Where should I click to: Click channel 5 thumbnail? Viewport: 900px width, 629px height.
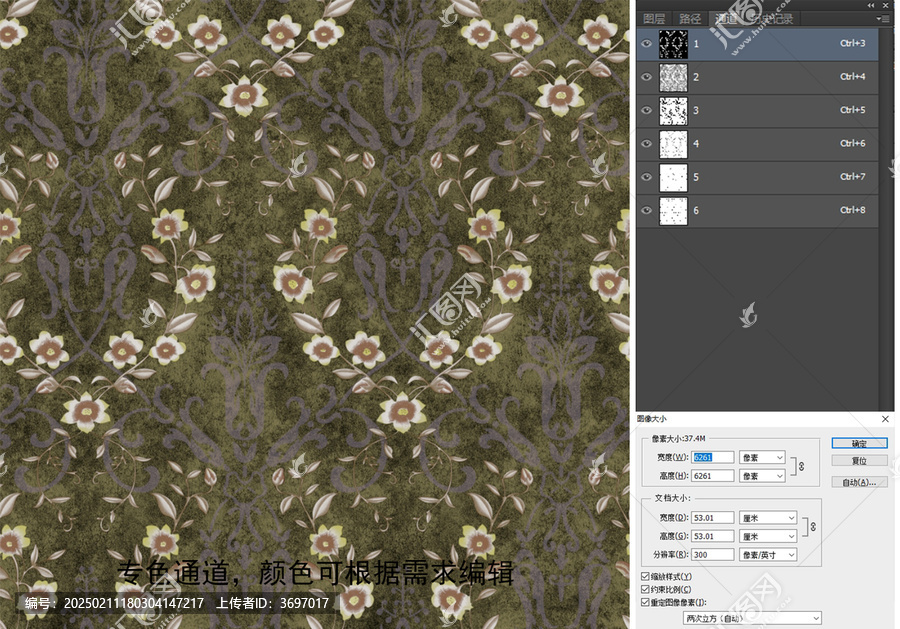tap(673, 177)
